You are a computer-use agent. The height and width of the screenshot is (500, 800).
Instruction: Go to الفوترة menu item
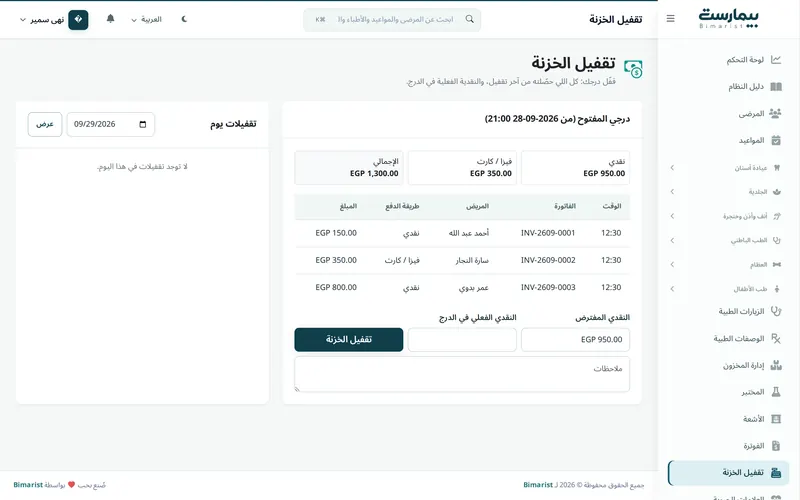click(729, 446)
